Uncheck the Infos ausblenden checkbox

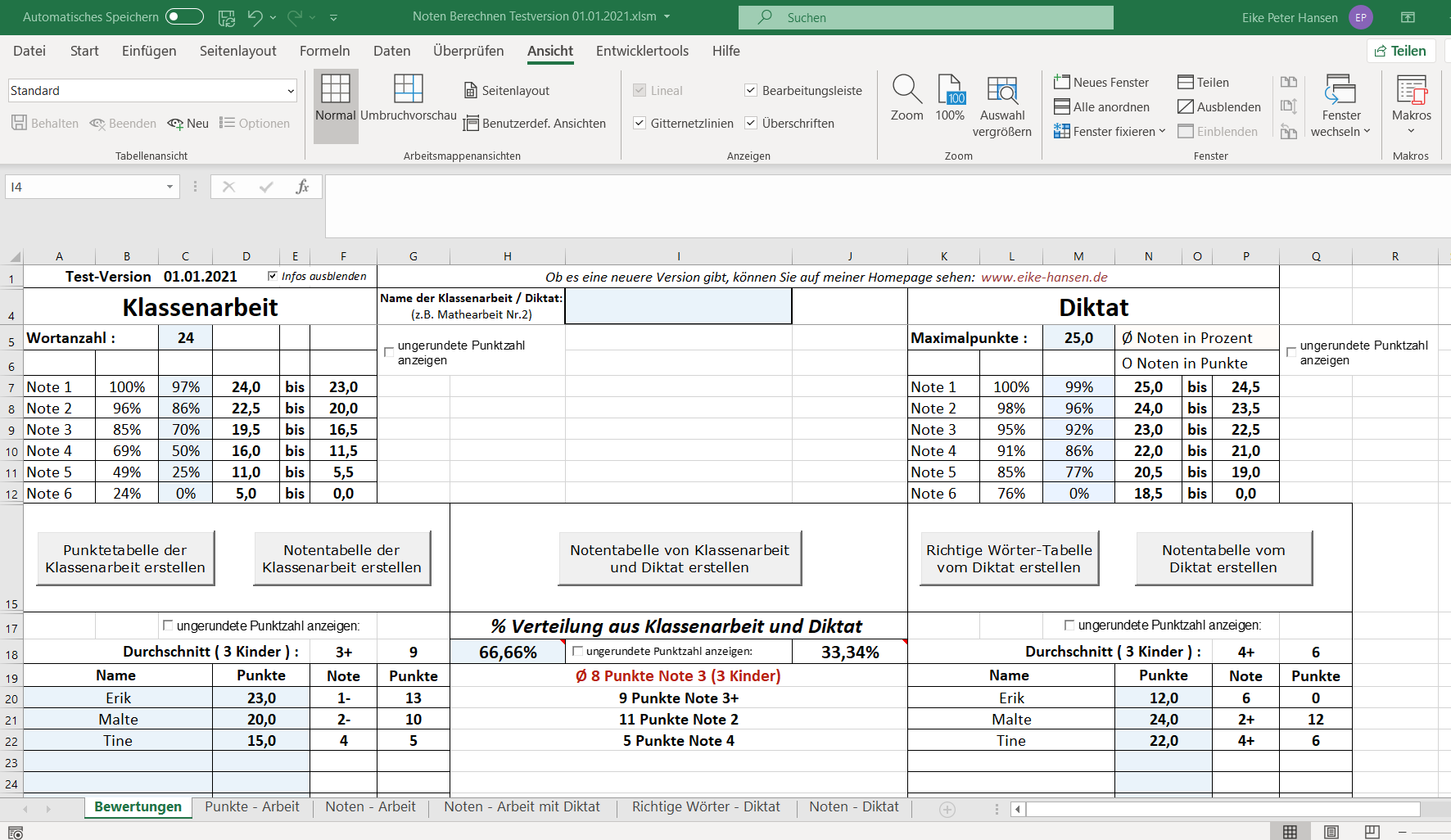(x=273, y=276)
